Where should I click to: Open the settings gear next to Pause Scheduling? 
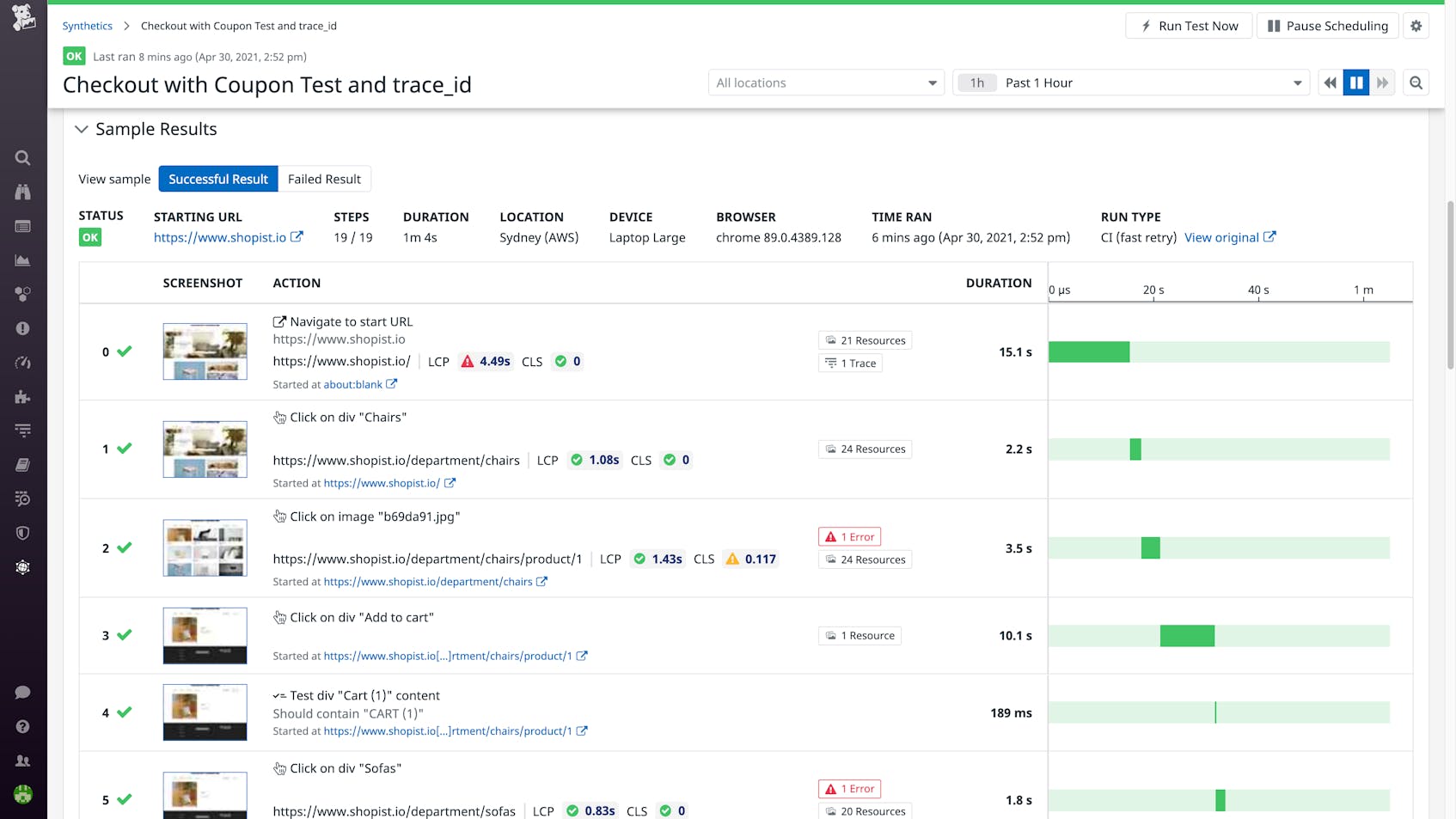(x=1416, y=25)
